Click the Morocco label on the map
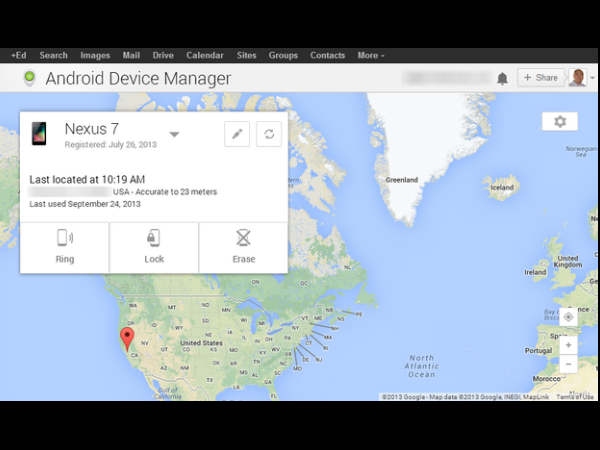 [x=546, y=379]
